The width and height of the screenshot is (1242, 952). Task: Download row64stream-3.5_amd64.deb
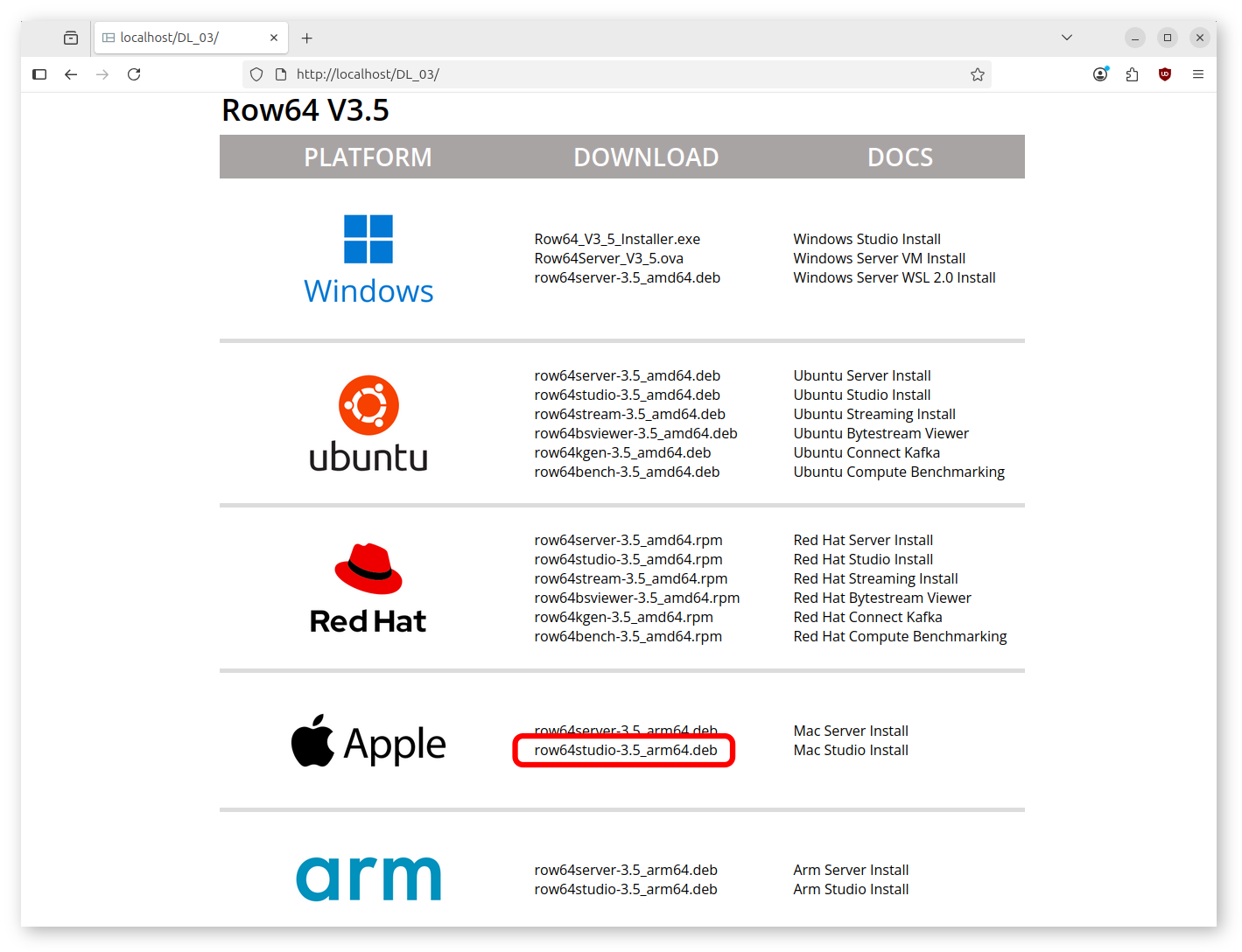tap(629, 414)
